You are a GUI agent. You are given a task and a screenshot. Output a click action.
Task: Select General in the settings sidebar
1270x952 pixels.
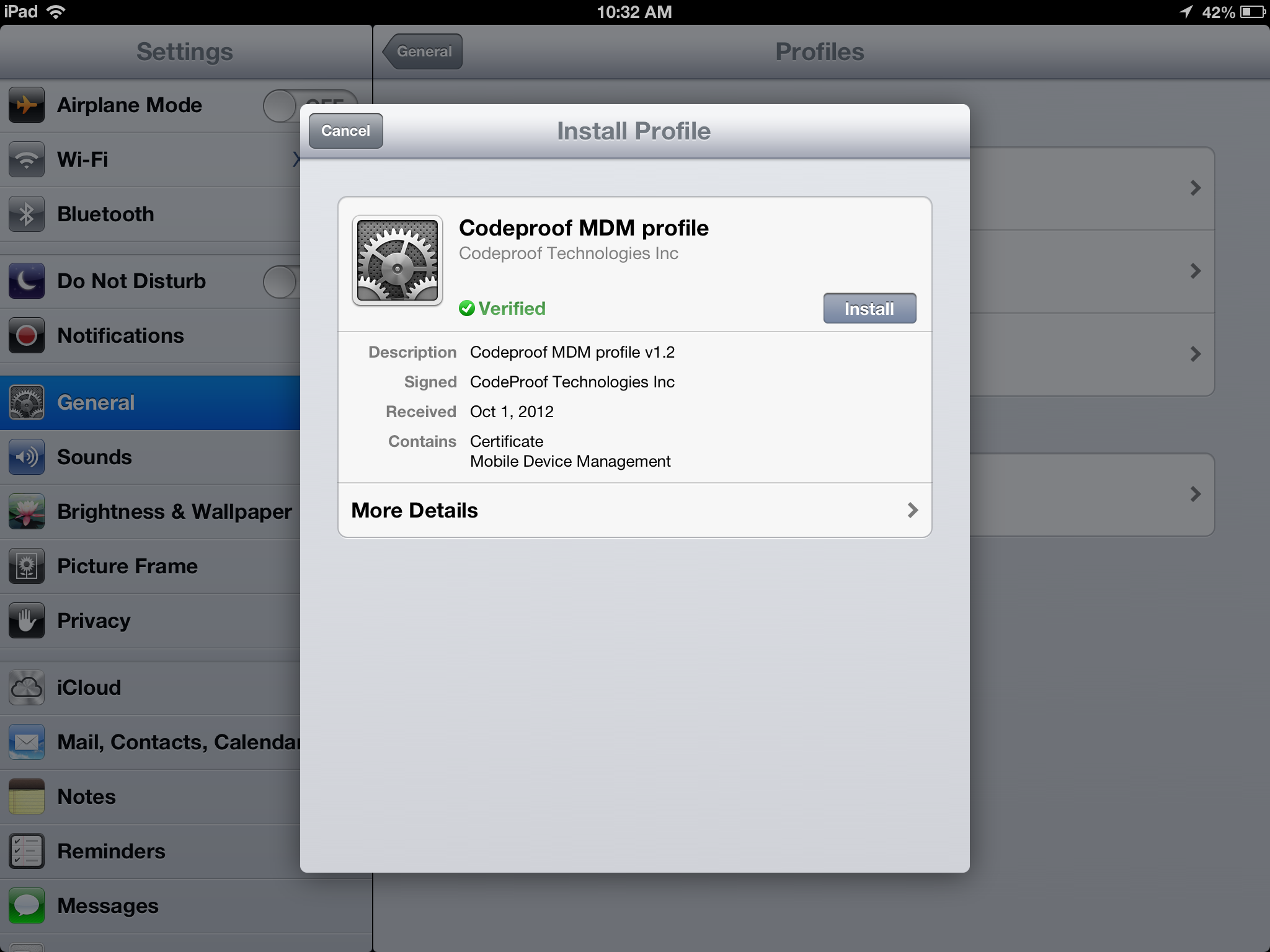(x=96, y=402)
